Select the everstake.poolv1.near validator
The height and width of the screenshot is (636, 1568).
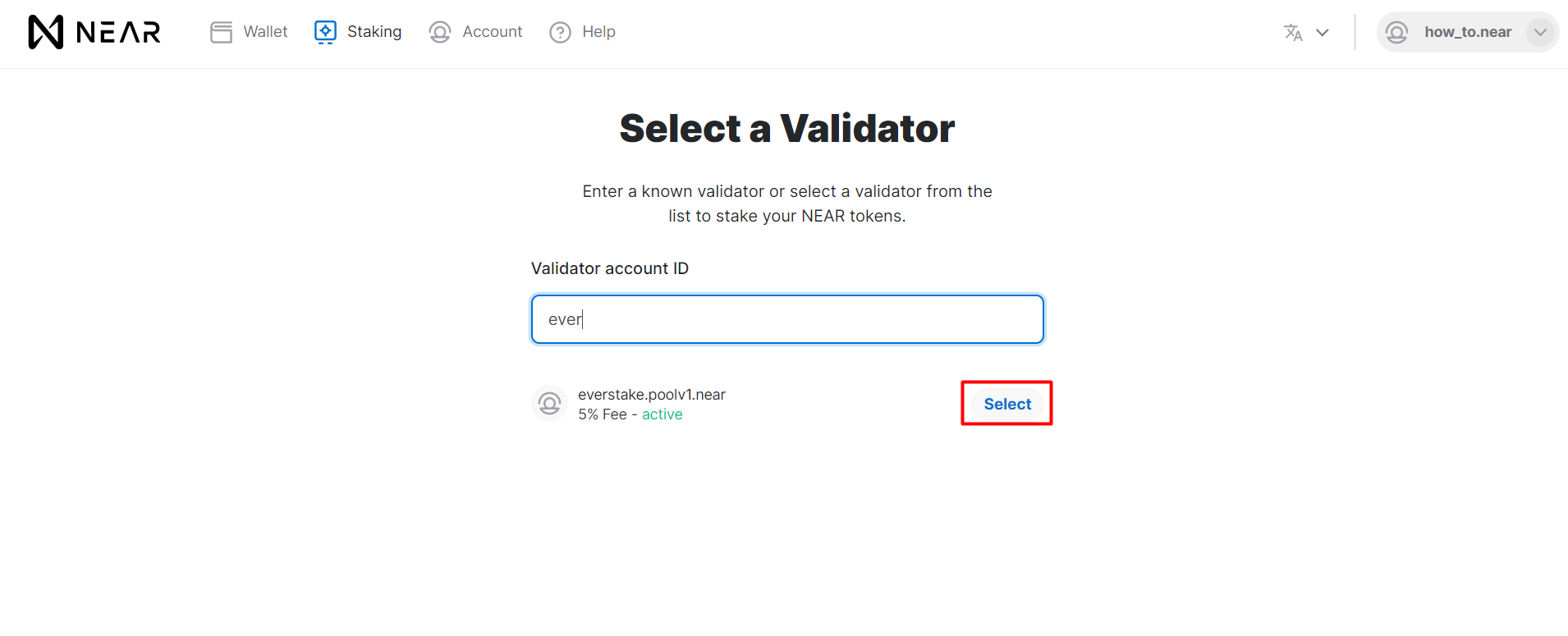click(x=1006, y=403)
